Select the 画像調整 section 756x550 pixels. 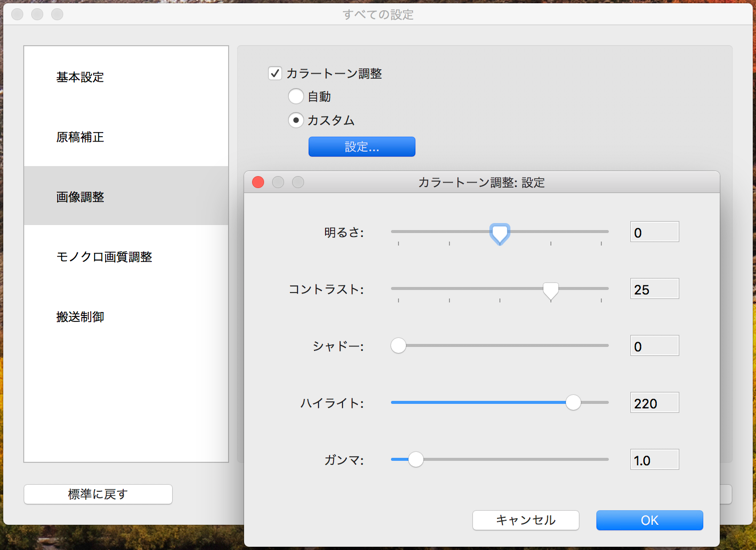(x=126, y=197)
